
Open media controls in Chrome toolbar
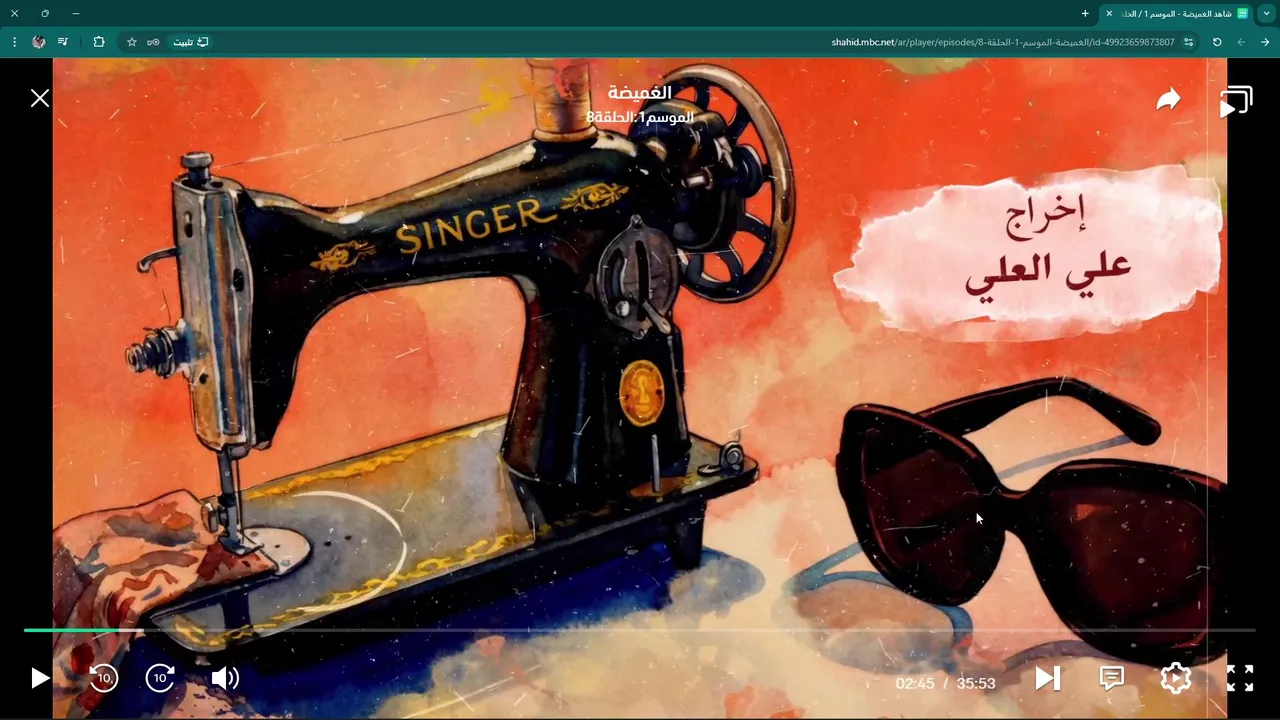point(63,42)
